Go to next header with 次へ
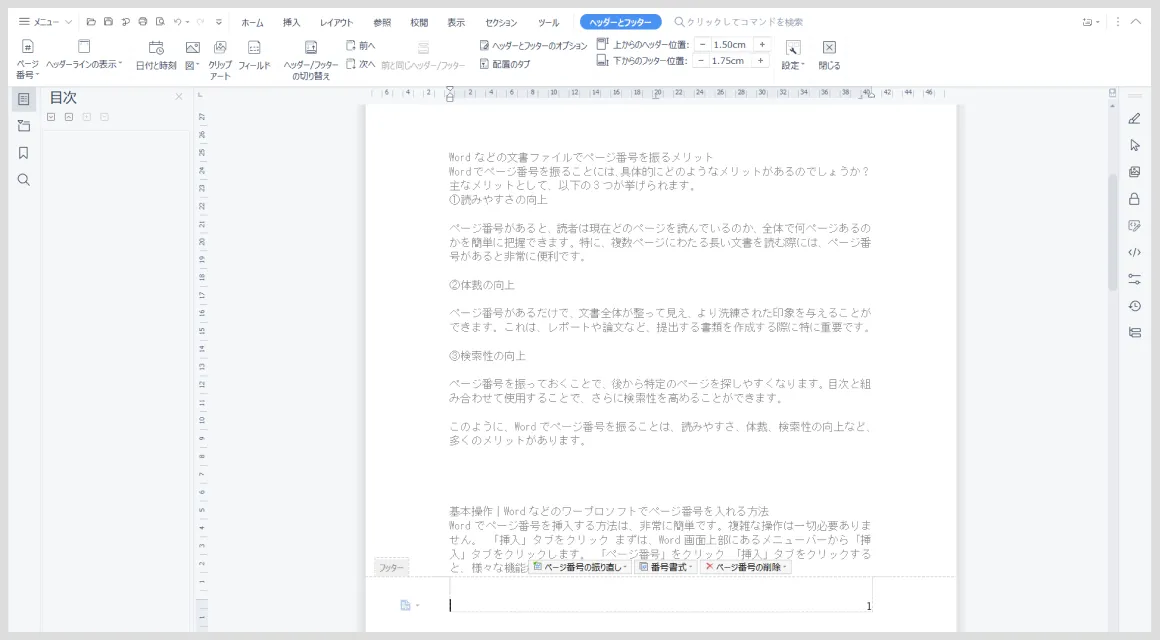This screenshot has width=1160, height=640. tap(361, 64)
